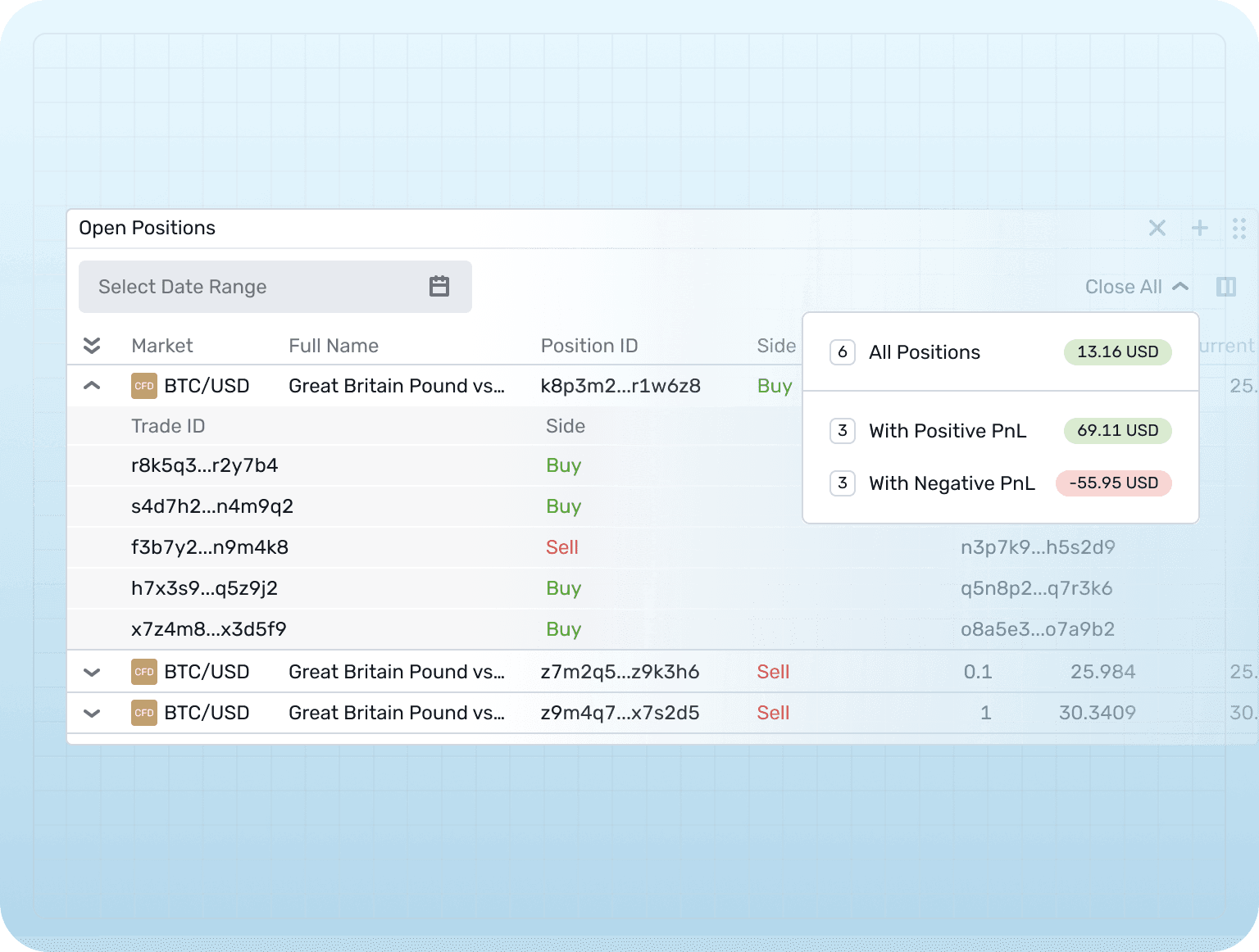Expand the z9m4q7...x7s2d5 position row
Viewport: 1259px width, 952px height.
[x=92, y=713]
